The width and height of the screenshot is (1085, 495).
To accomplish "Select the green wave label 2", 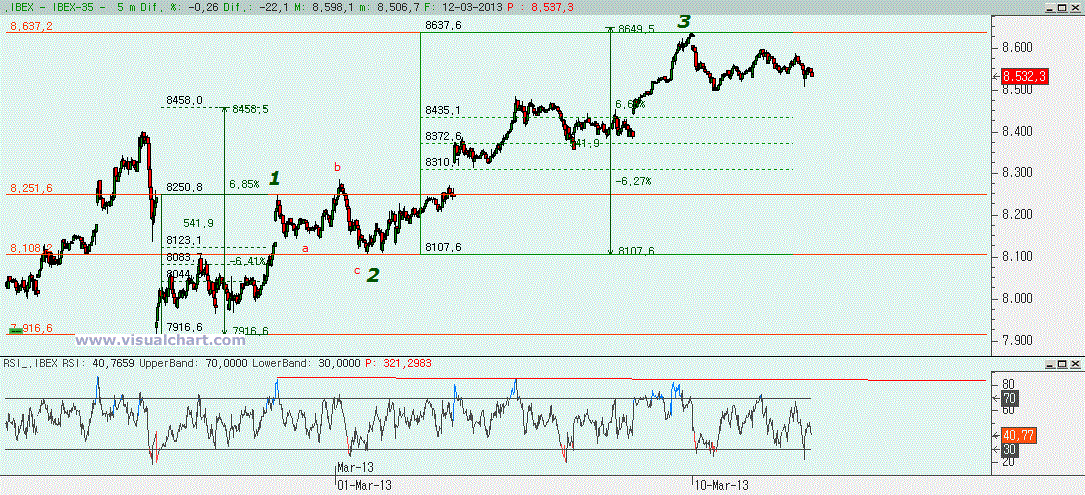I will pos(373,276).
